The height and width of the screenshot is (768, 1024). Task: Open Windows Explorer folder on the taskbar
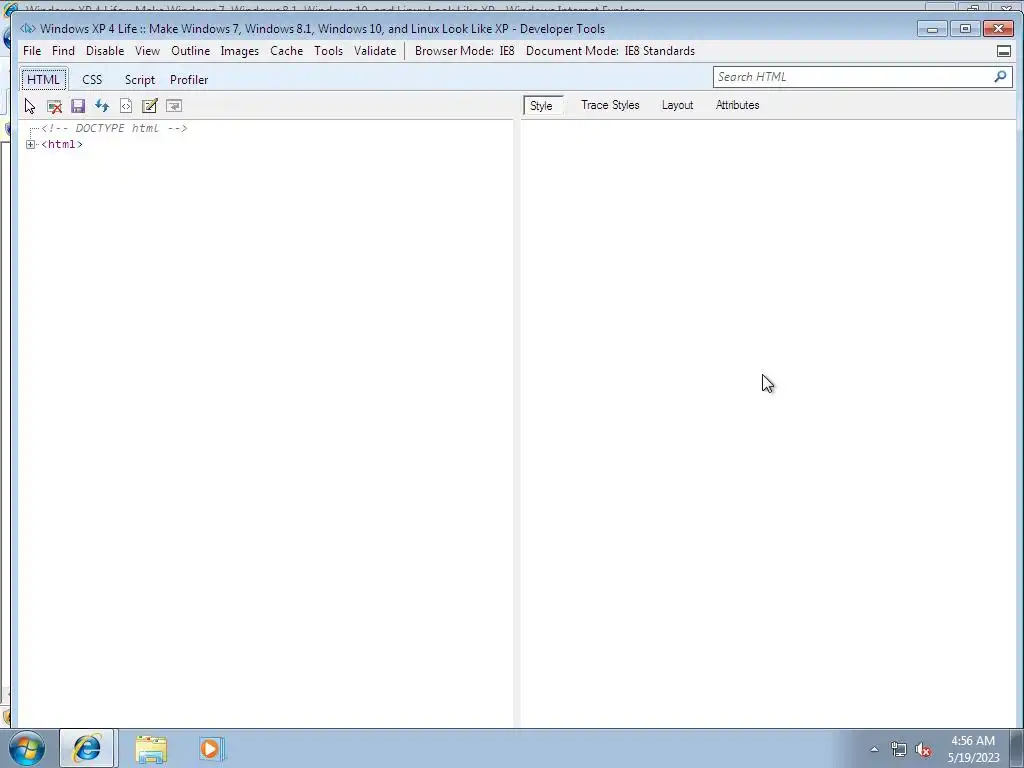[151, 748]
